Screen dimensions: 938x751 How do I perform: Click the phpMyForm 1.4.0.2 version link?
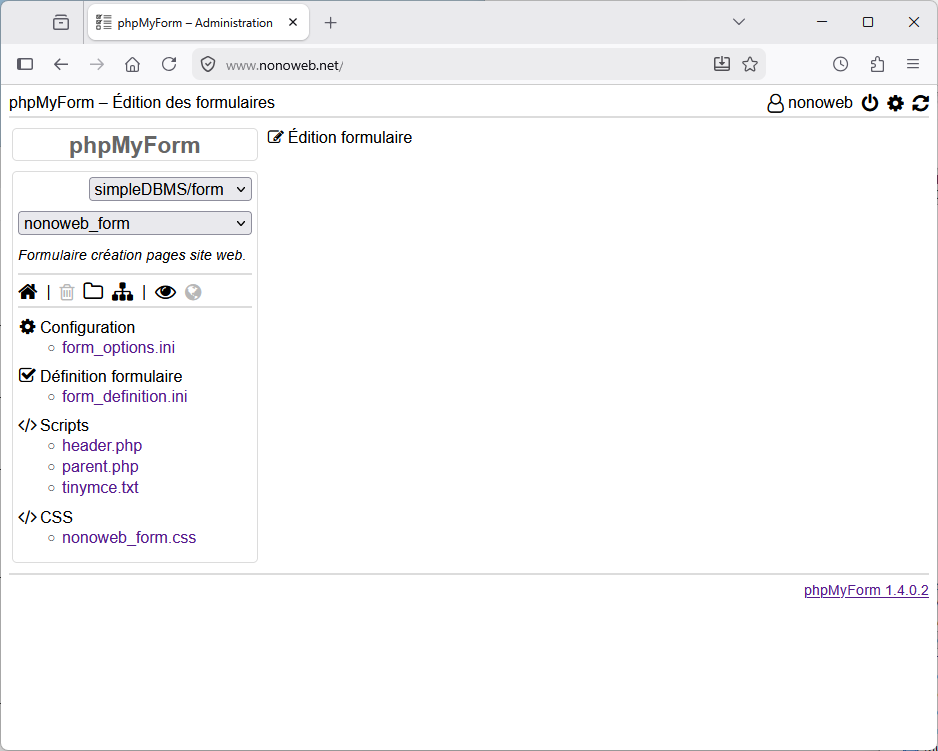(x=866, y=590)
